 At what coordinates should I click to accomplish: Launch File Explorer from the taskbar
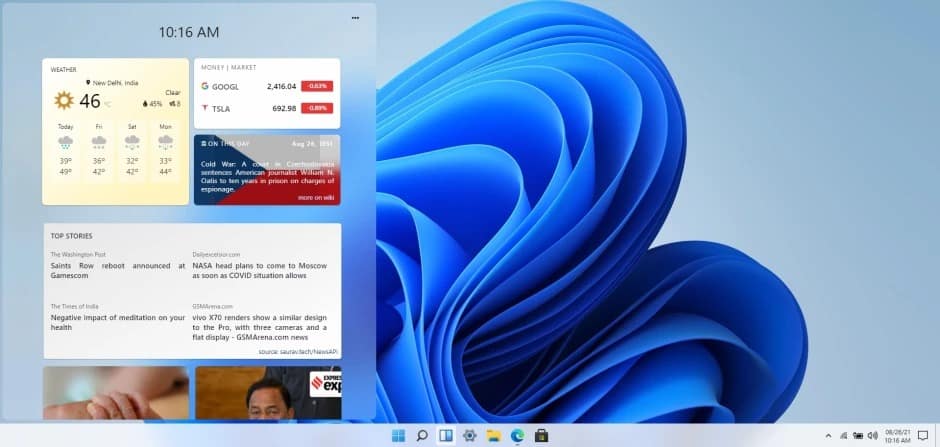pyautogui.click(x=493, y=435)
